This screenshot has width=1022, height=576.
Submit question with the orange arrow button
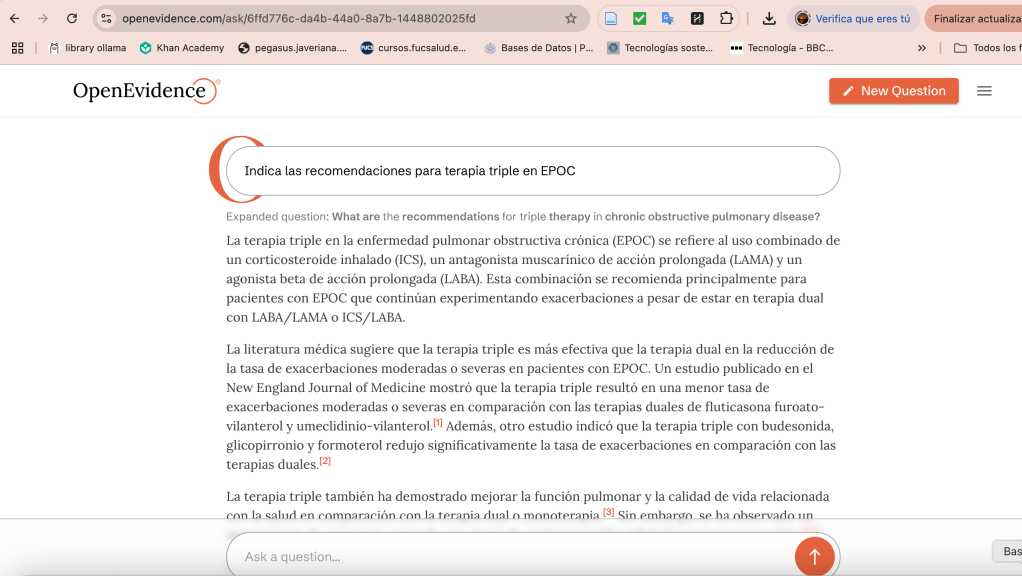click(x=814, y=556)
